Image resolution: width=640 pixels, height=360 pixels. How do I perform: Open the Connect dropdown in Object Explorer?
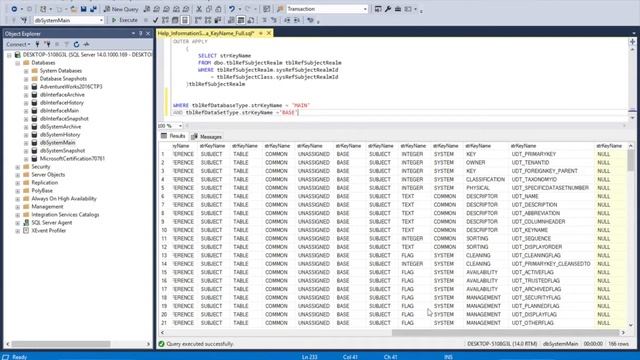click(18, 44)
